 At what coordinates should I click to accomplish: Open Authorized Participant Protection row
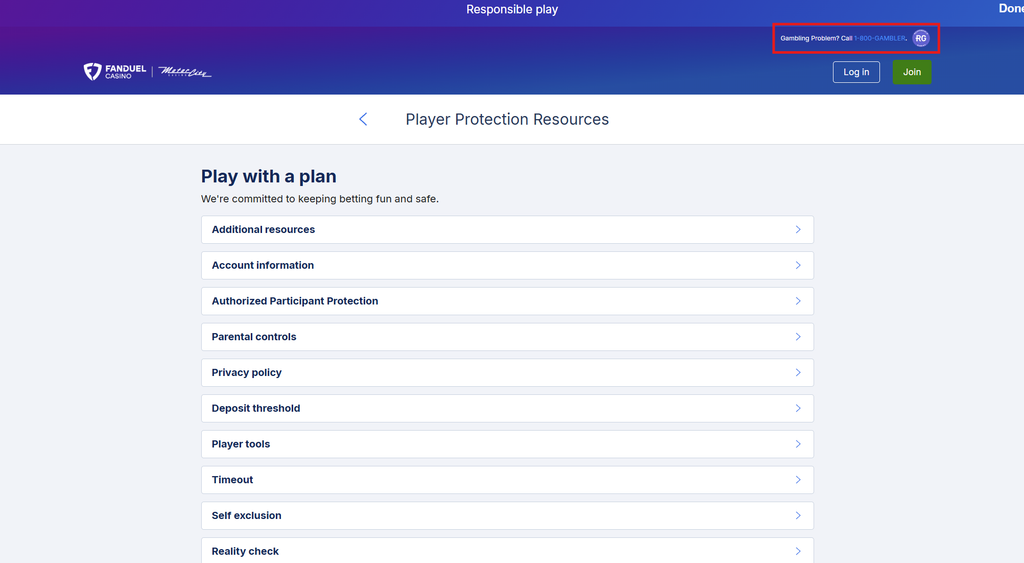[x=507, y=301]
